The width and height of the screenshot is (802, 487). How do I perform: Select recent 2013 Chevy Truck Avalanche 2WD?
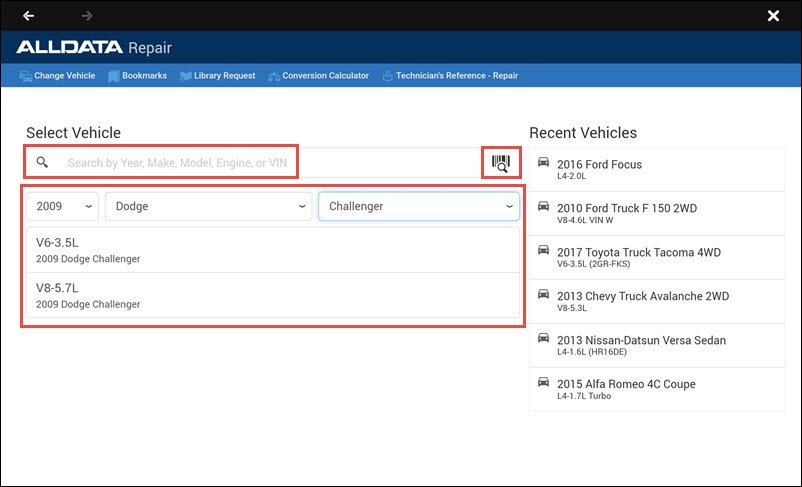657,302
